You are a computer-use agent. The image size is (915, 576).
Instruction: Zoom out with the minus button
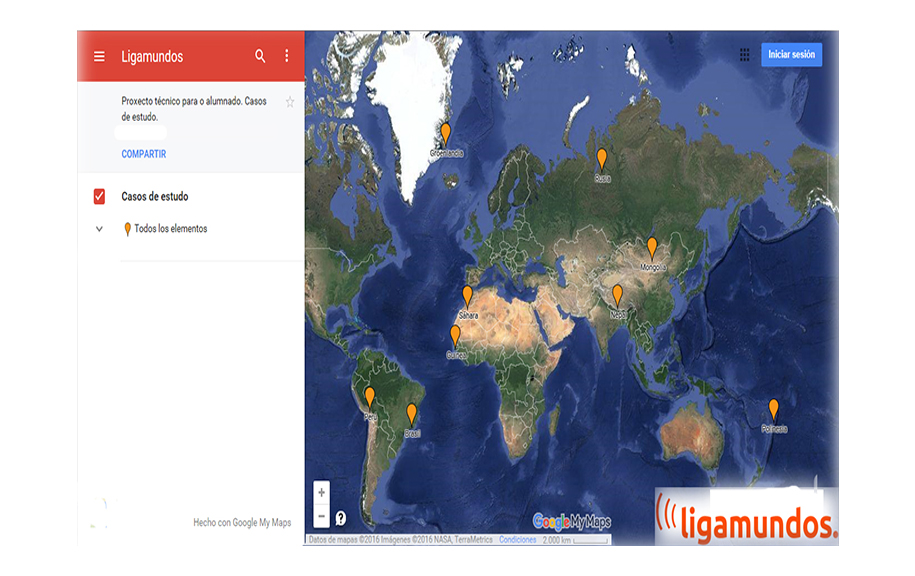322,516
